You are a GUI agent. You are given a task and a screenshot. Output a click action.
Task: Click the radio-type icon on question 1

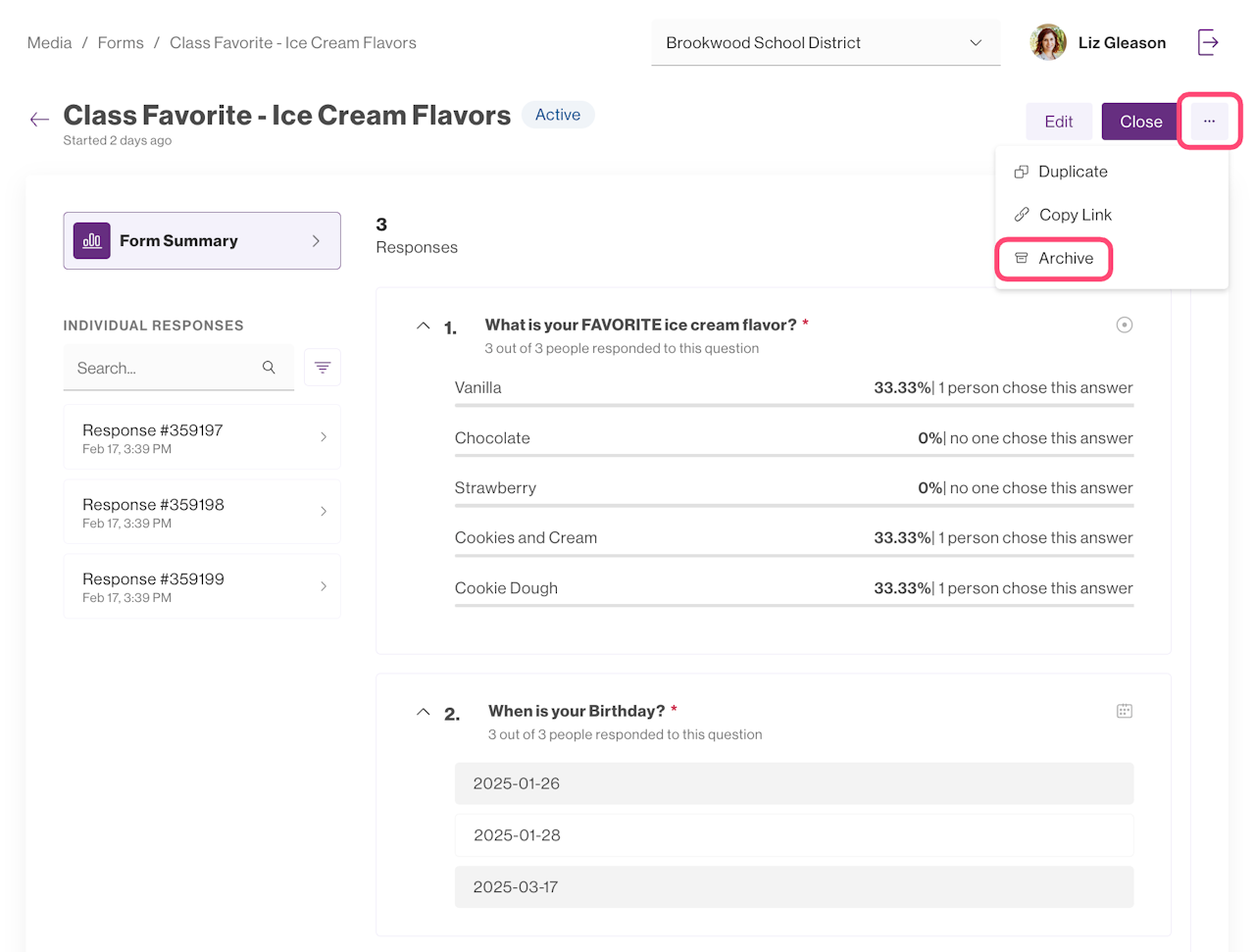point(1125,325)
